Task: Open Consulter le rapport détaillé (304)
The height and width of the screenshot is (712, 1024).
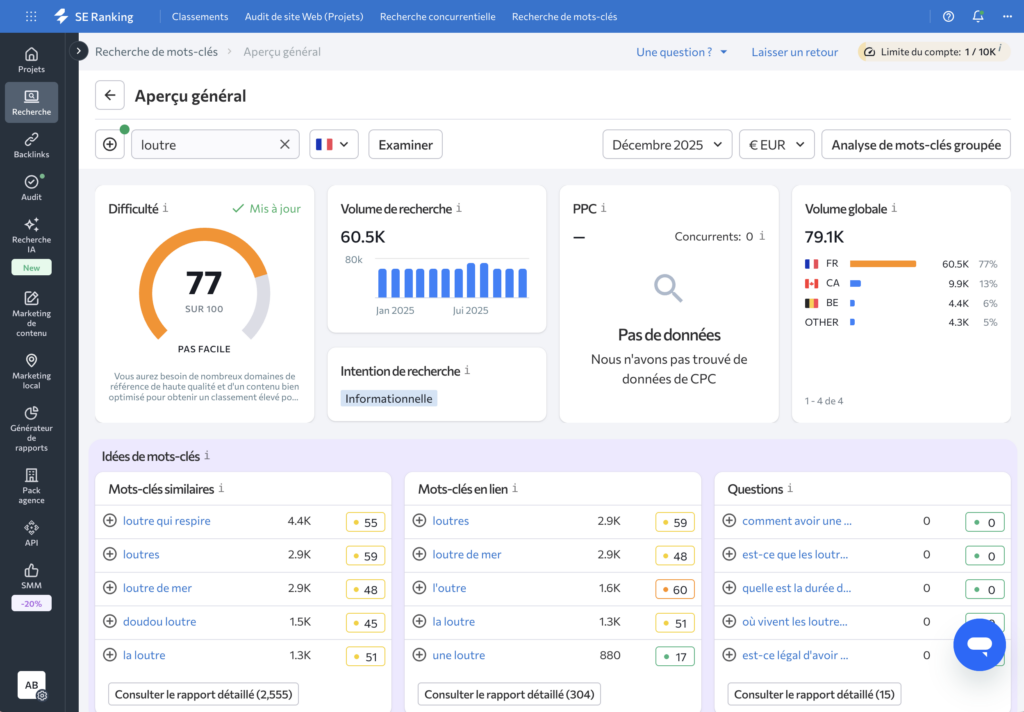Action: [x=509, y=694]
